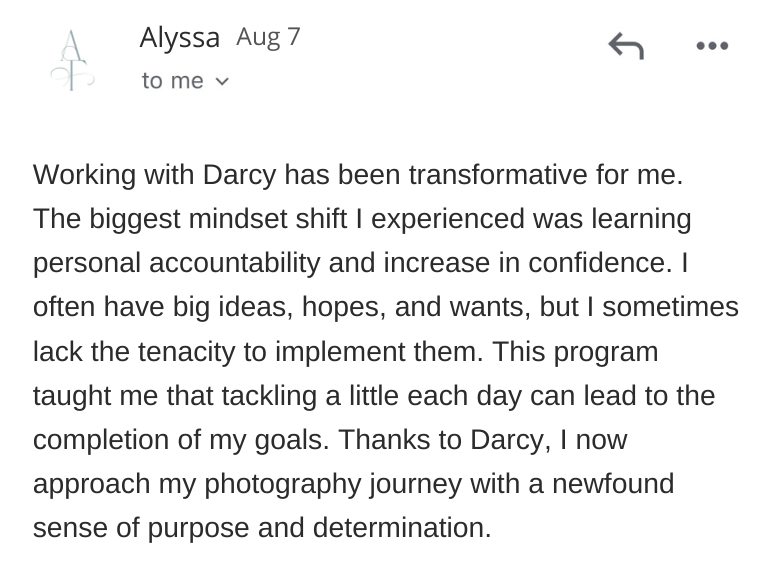The image size is (760, 575).
Task: Click the phrase "biggest mindset shift"
Action: tap(219, 219)
